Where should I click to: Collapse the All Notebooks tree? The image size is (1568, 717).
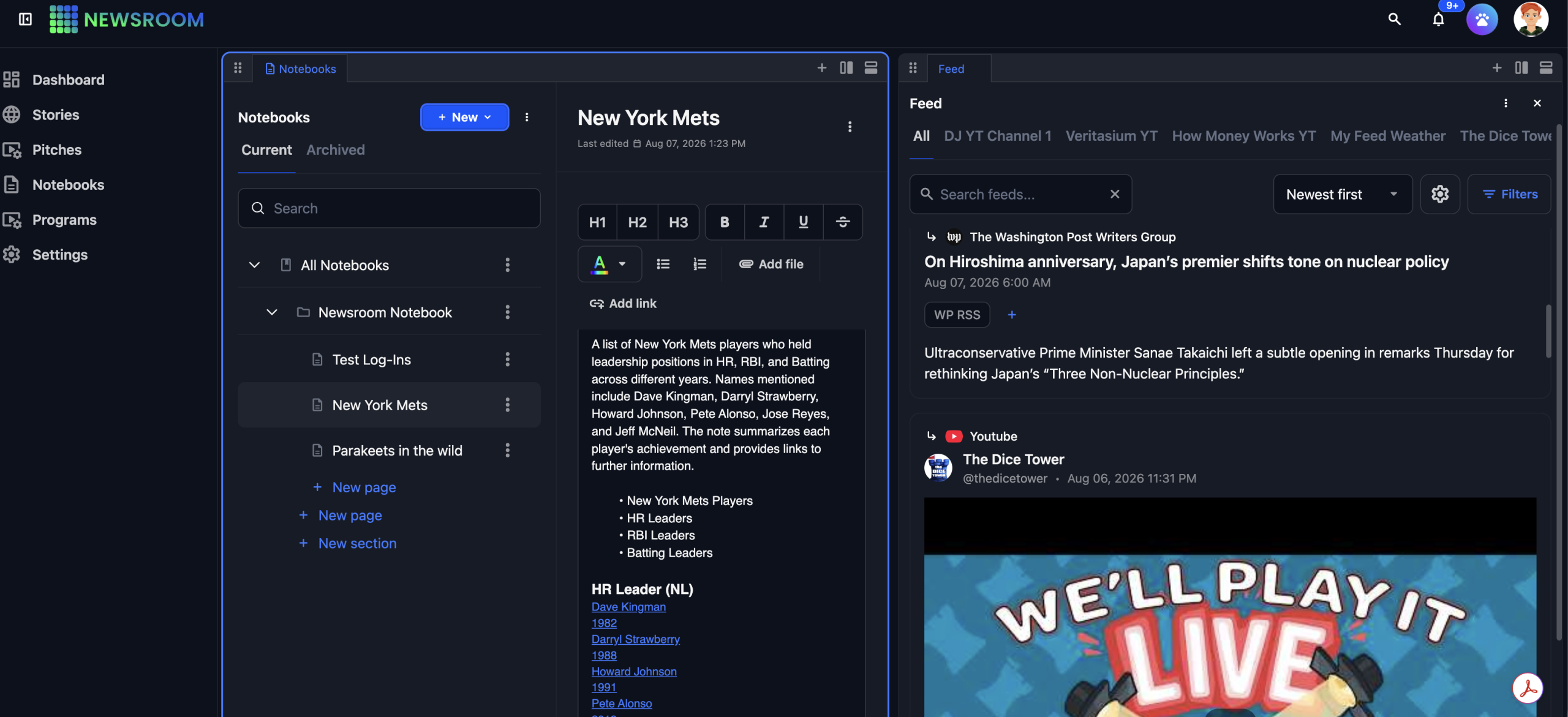(254, 265)
